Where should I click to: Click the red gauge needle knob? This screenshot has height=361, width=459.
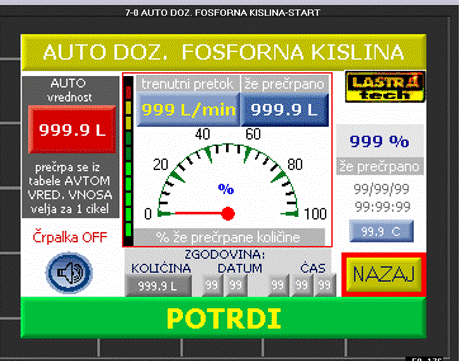pyautogui.click(x=228, y=214)
